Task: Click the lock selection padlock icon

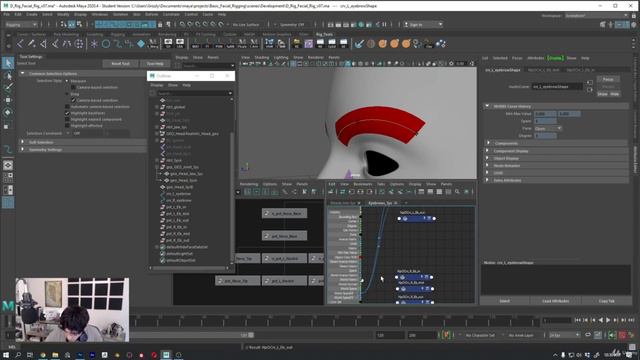Action: point(160,24)
